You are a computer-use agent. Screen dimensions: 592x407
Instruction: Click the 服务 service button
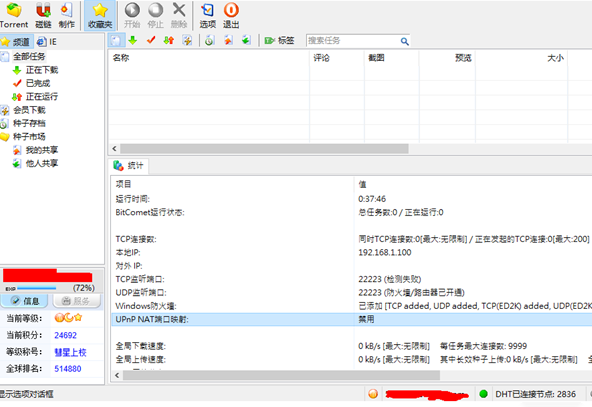[77, 301]
